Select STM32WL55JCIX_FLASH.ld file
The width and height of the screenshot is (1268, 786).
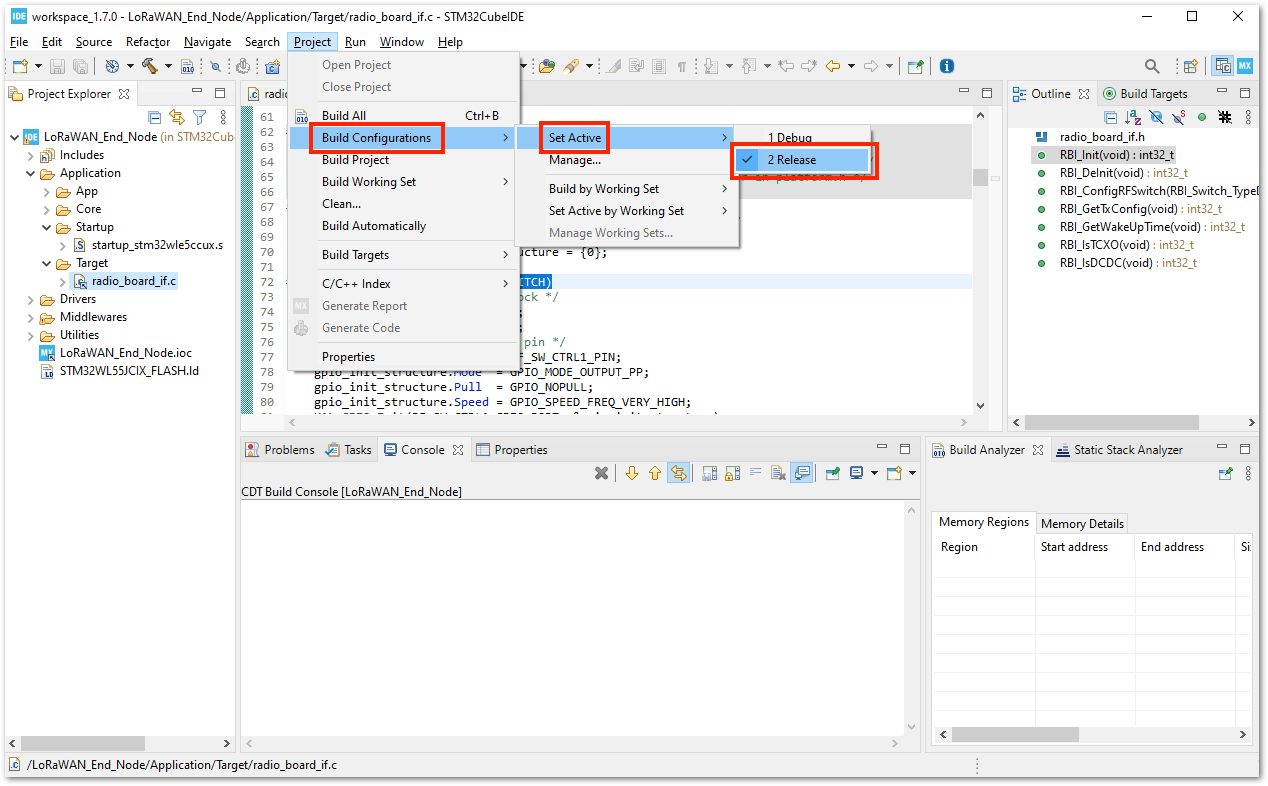118,371
